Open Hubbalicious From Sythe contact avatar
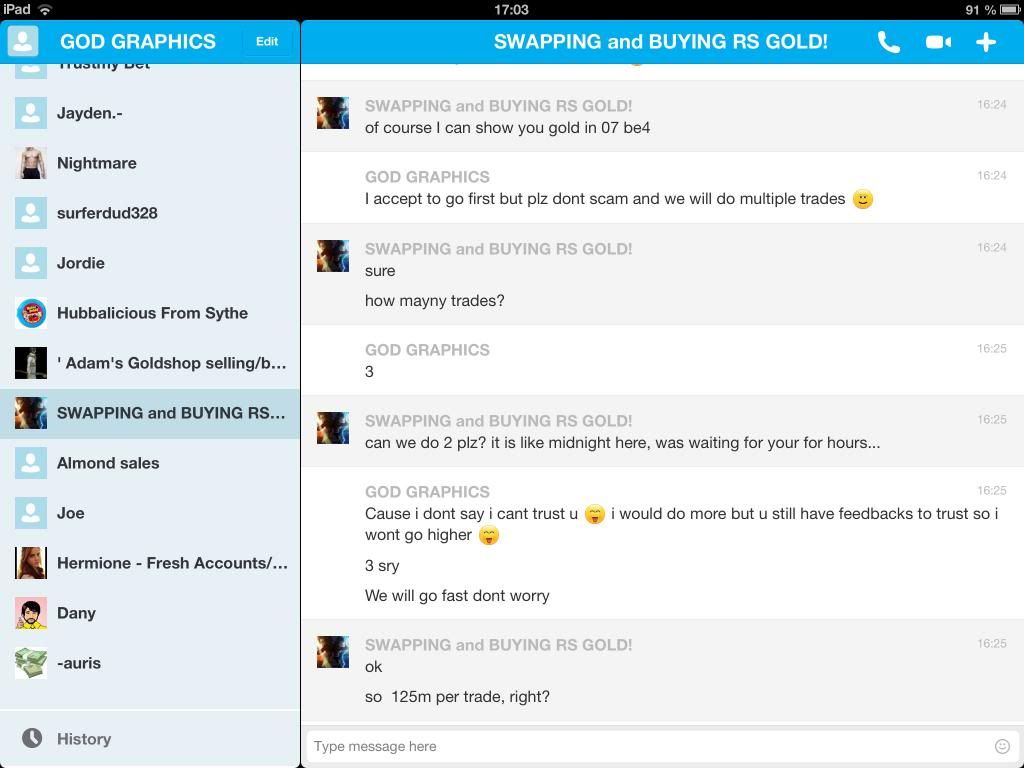1024x768 pixels. (31, 313)
